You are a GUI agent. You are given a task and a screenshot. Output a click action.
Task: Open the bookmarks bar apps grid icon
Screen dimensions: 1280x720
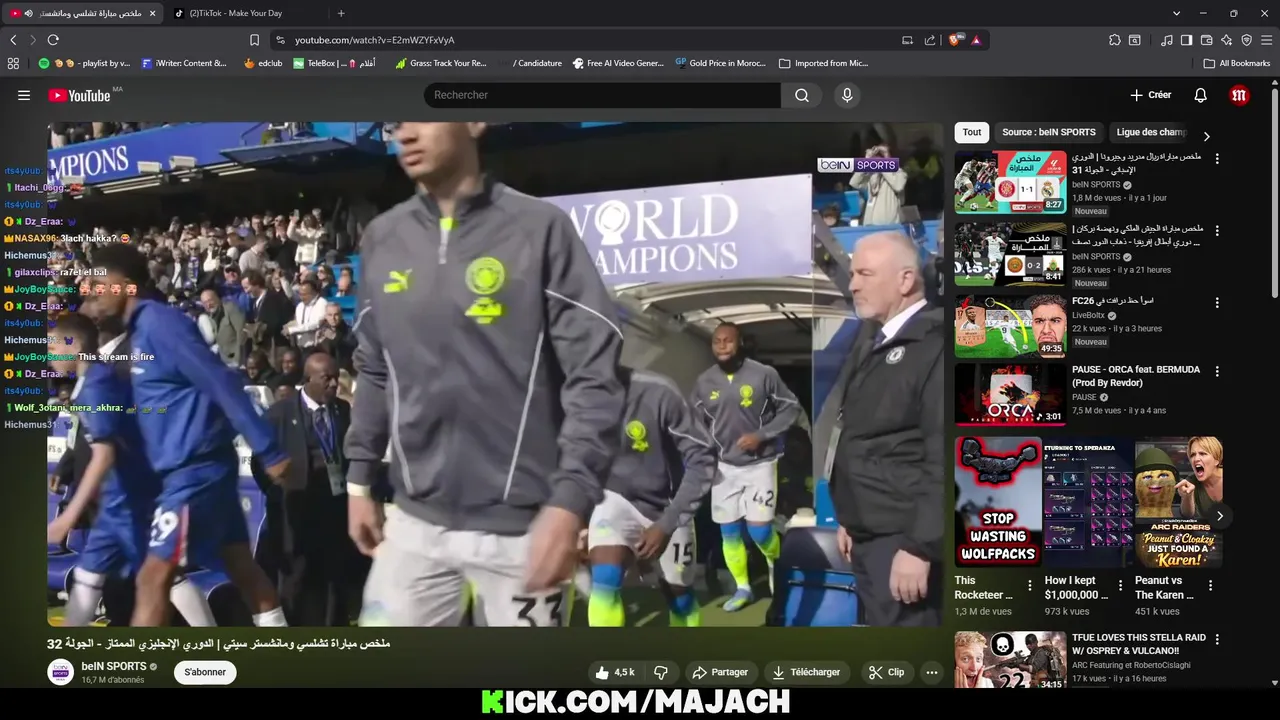pos(13,63)
